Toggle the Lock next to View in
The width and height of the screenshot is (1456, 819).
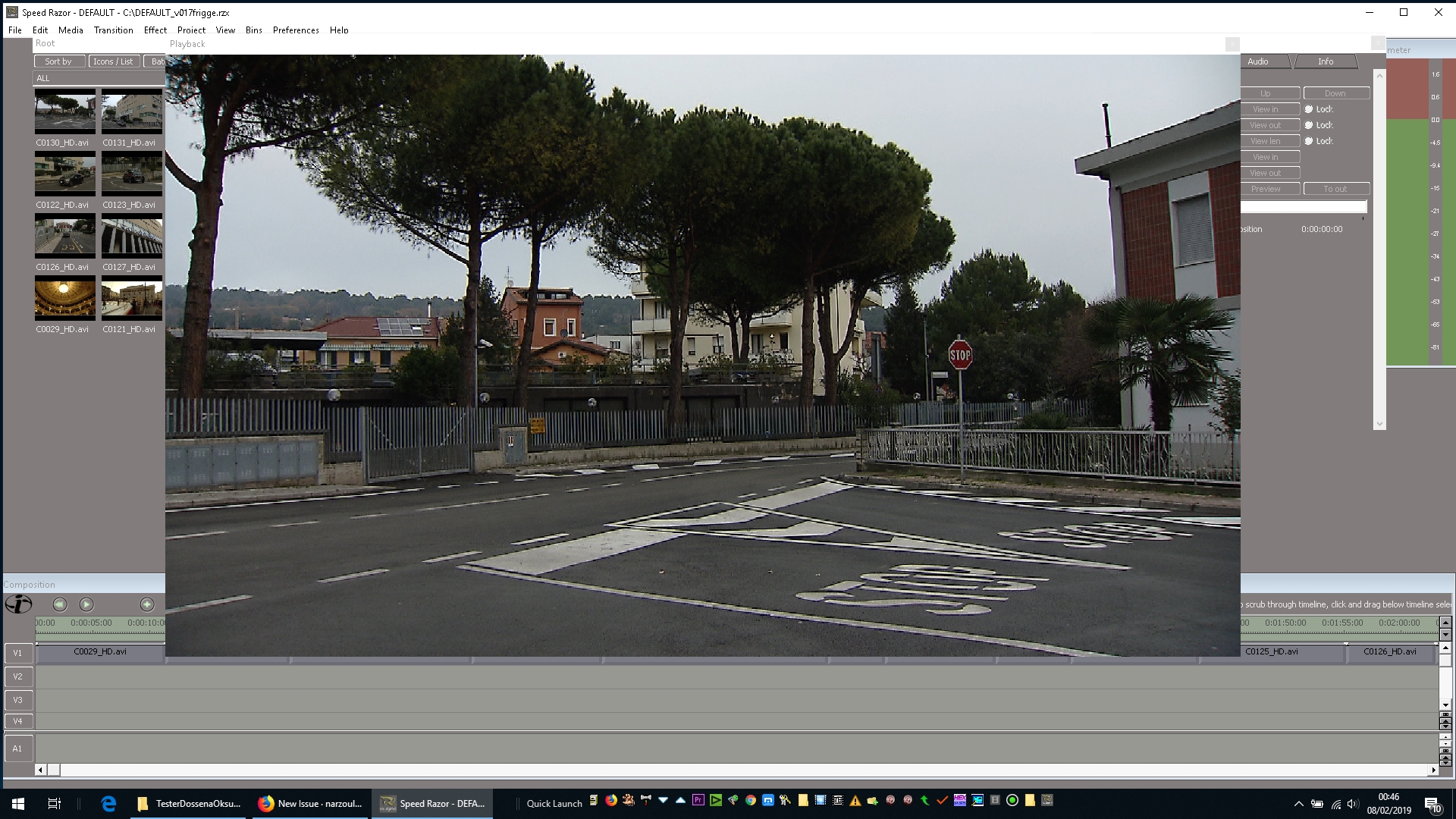click(x=1309, y=109)
